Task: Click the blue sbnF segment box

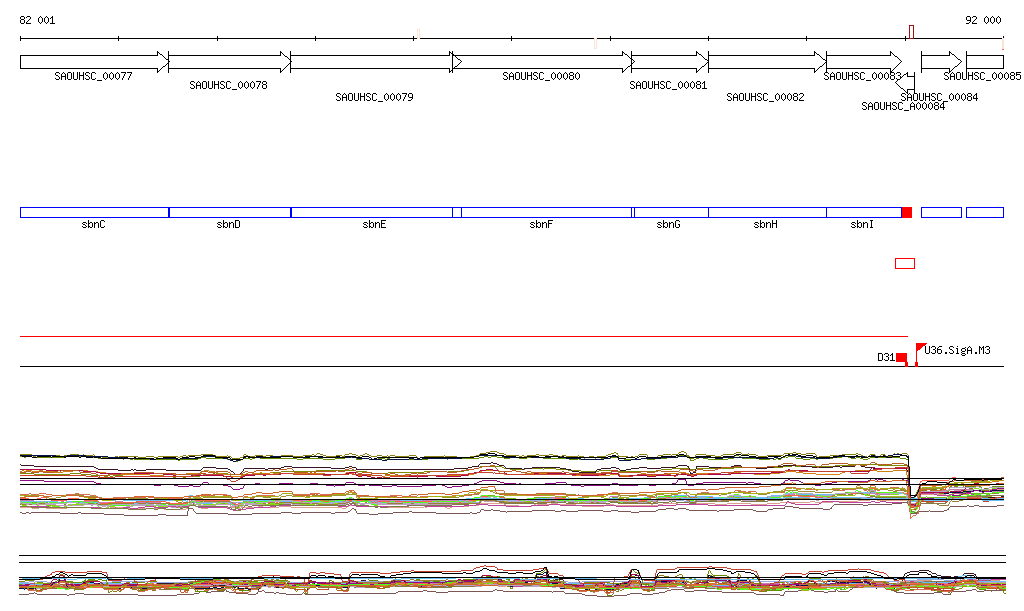Action: point(545,212)
